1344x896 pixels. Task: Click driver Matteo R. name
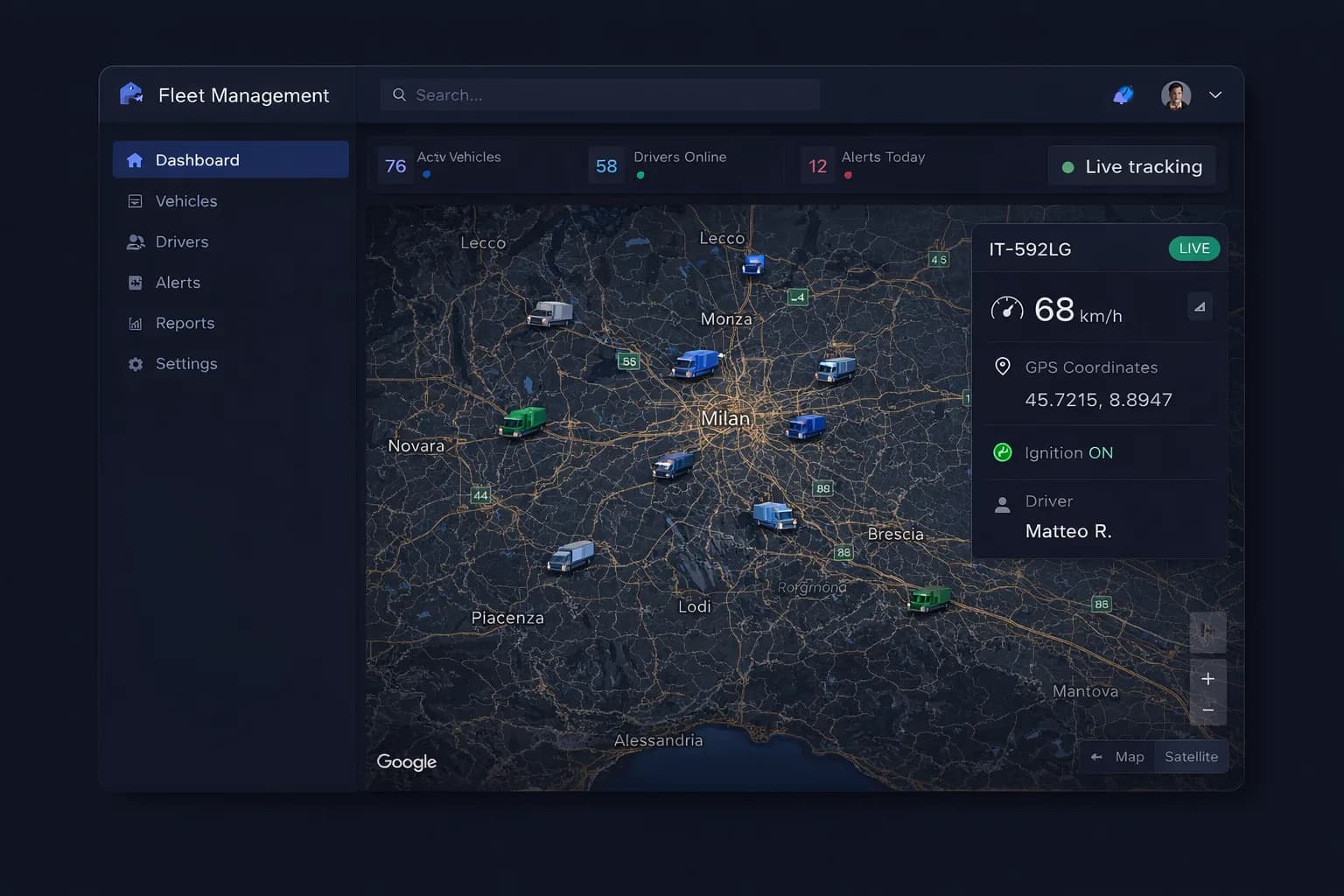[x=1068, y=531]
